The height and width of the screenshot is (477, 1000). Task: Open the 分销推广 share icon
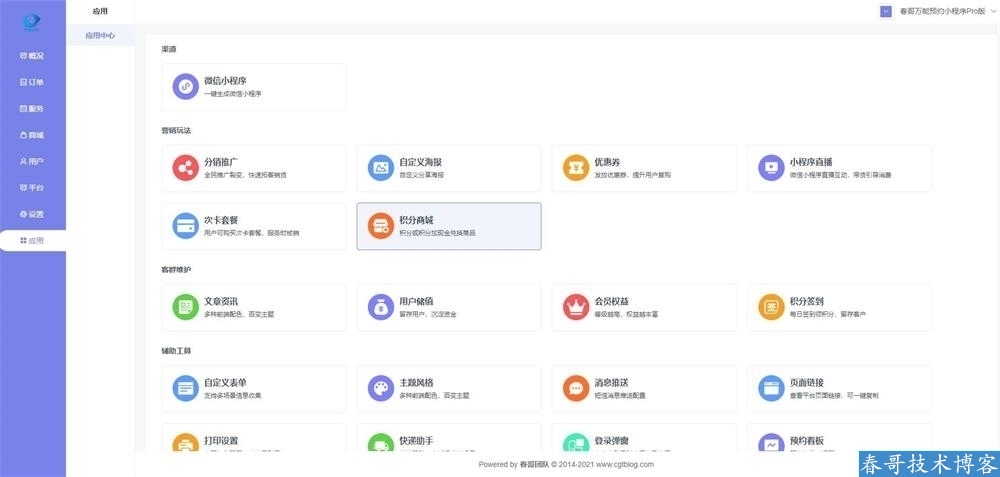[185, 167]
